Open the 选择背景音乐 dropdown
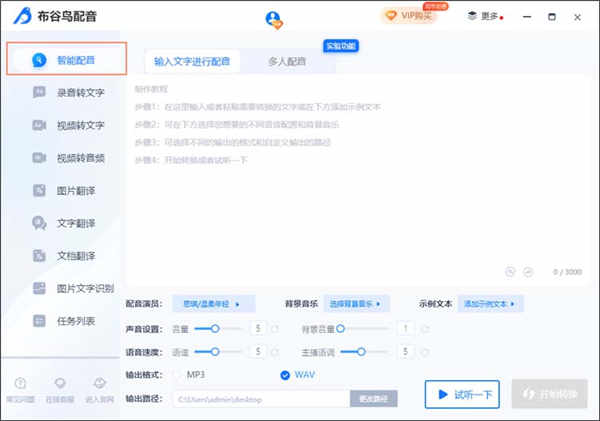This screenshot has width=600, height=421. pos(356,304)
